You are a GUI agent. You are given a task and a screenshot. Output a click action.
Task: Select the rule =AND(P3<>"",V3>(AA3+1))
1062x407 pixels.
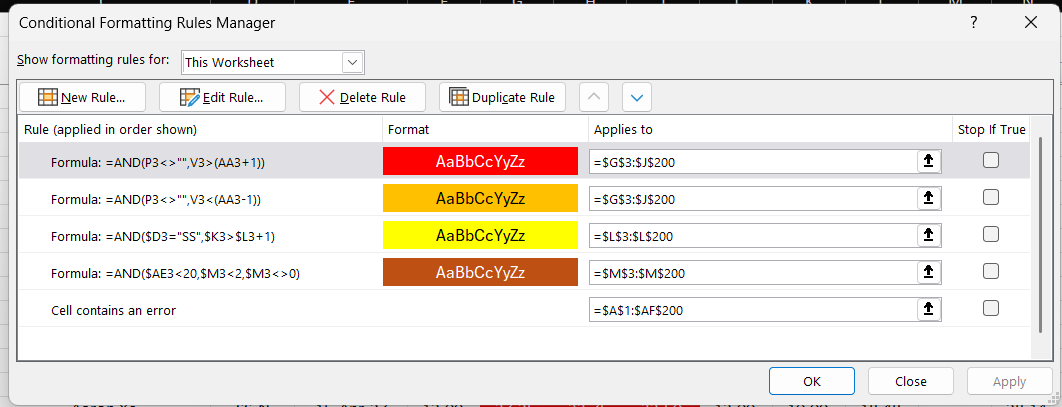(x=524, y=161)
